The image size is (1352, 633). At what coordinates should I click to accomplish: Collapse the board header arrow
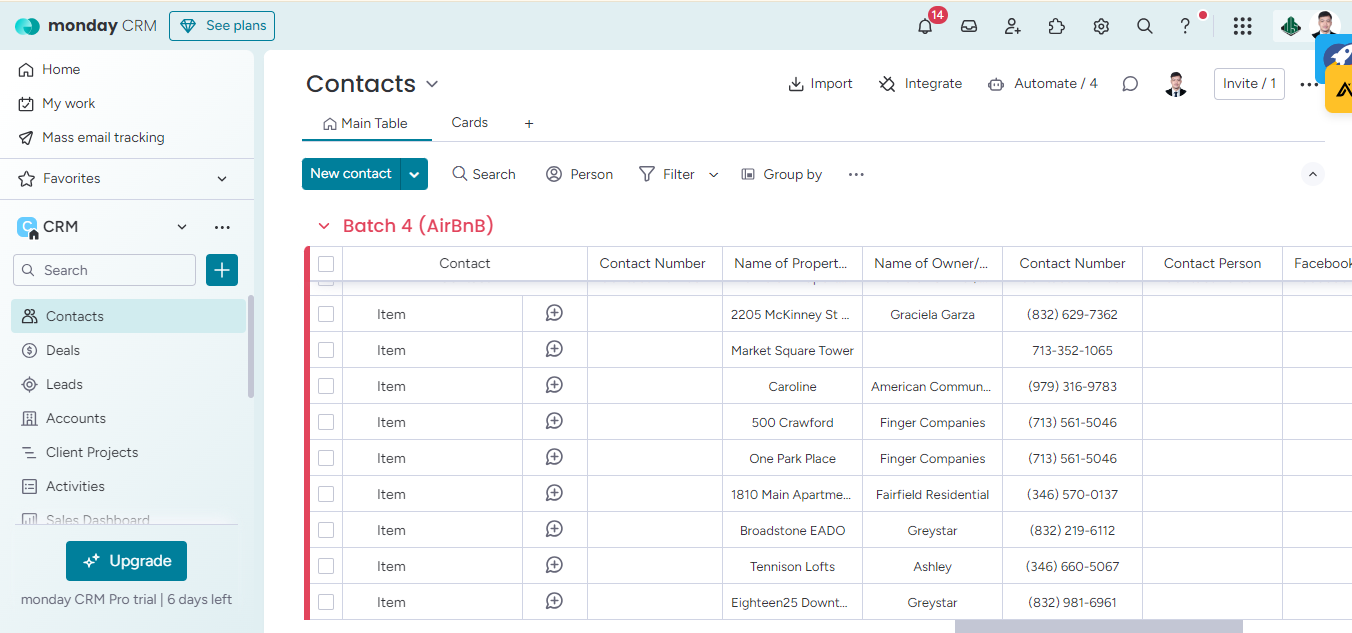click(x=1313, y=174)
